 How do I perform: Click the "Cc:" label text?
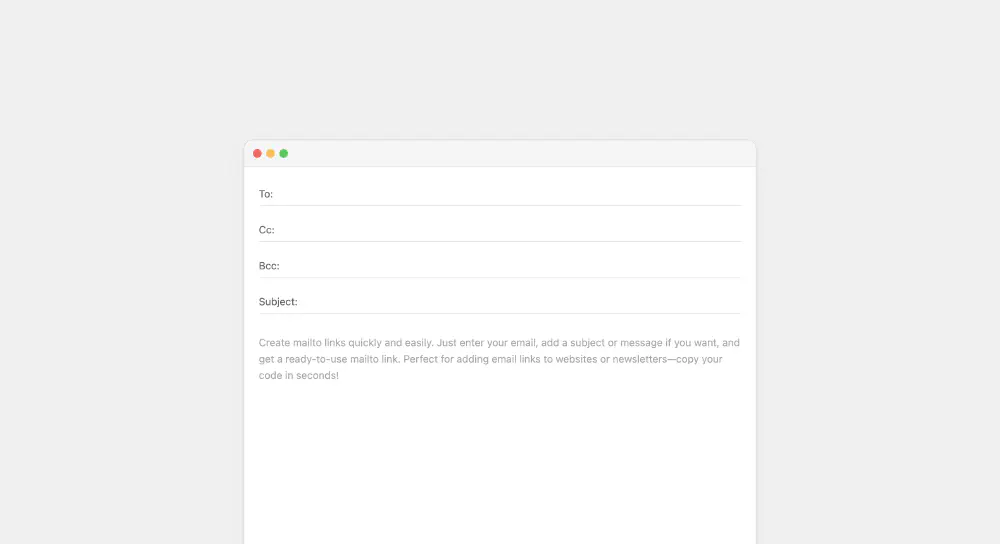click(267, 230)
